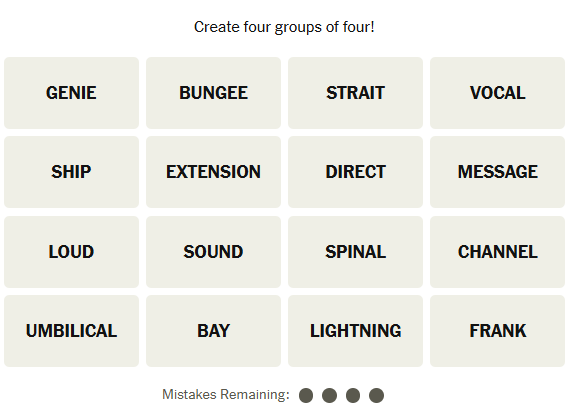Image resolution: width=570 pixels, height=409 pixels.
Task: Tap the DIRECT tile
Action: (x=356, y=172)
